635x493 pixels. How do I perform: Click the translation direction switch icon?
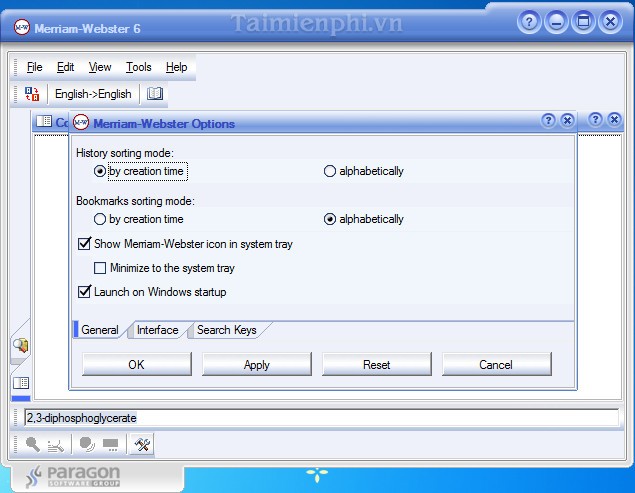pyautogui.click(x=32, y=94)
